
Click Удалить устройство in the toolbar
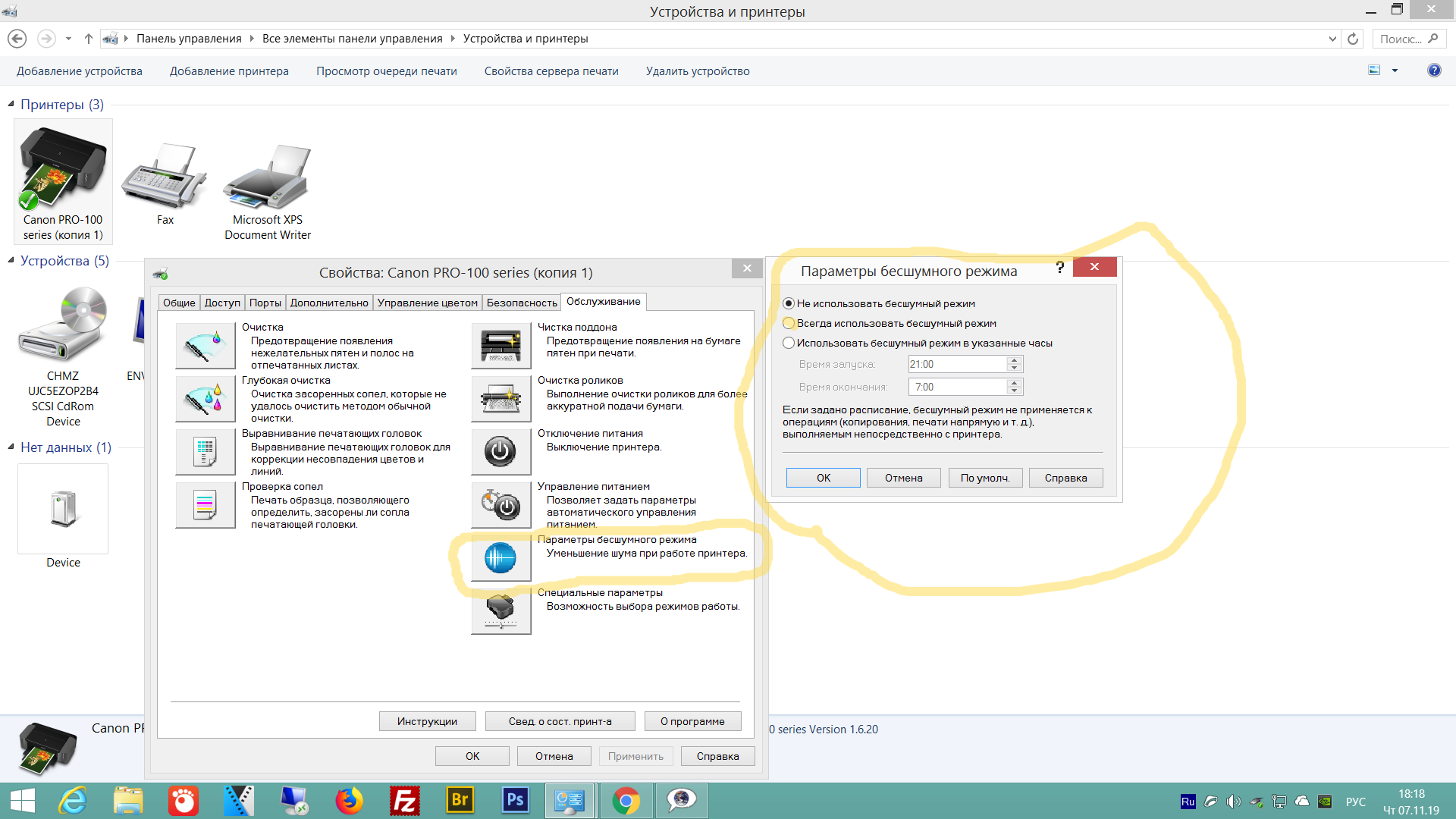coord(698,71)
